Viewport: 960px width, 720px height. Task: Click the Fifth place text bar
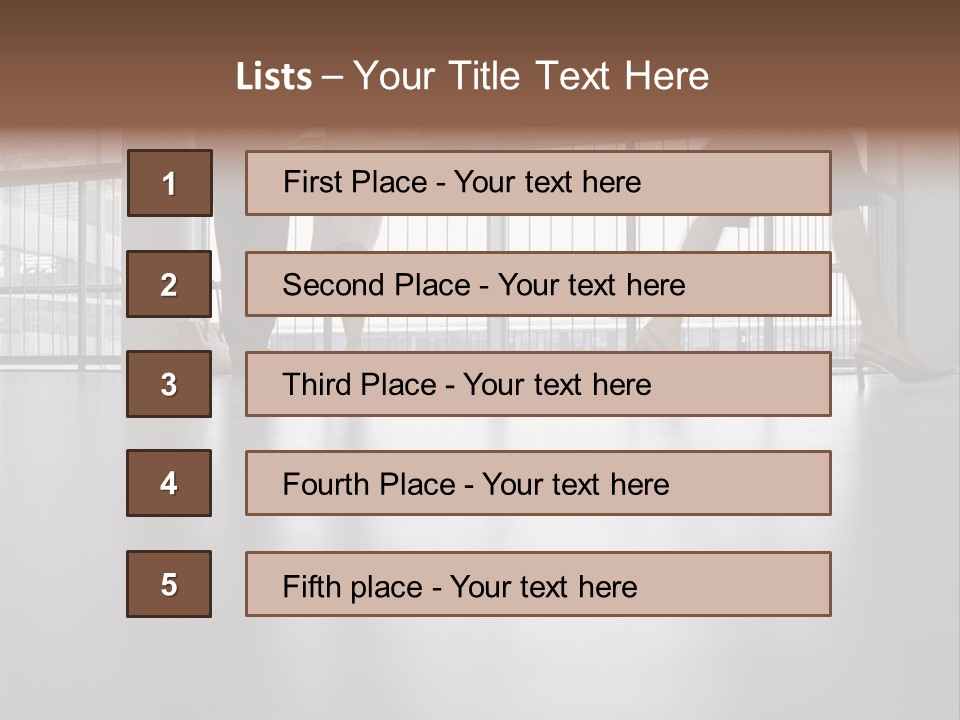click(538, 584)
